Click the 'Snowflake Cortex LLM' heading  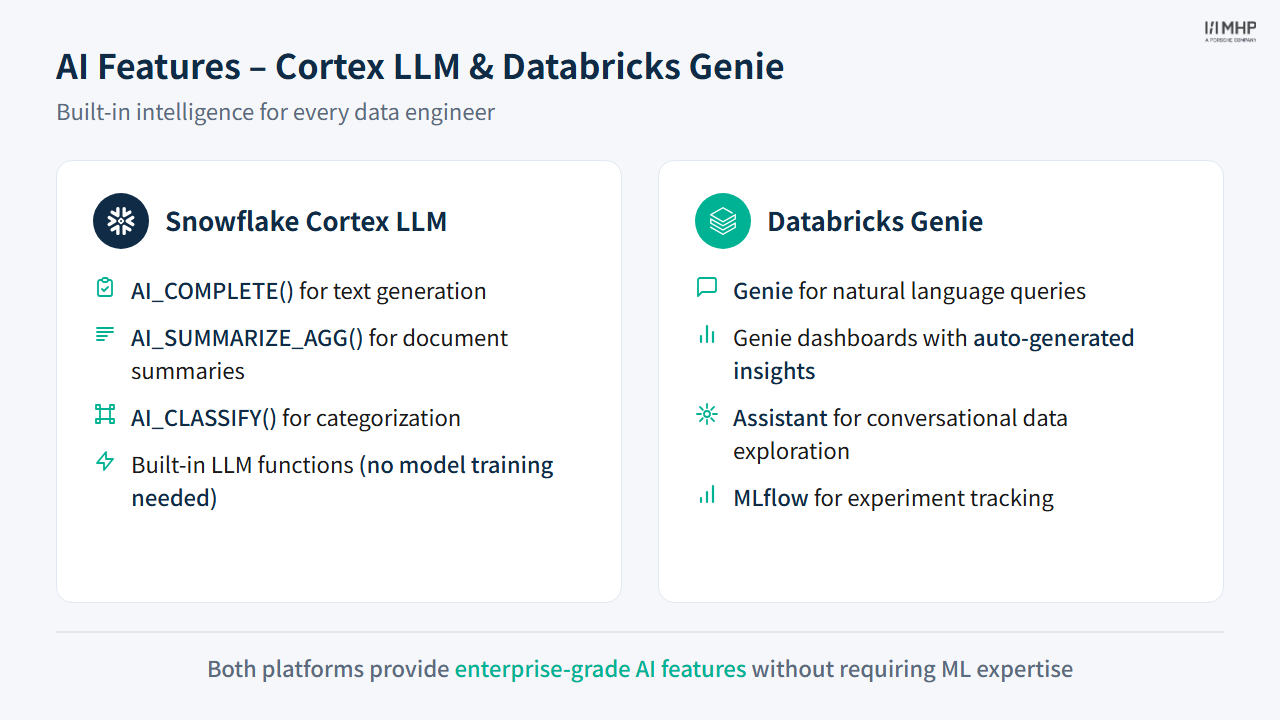(306, 221)
